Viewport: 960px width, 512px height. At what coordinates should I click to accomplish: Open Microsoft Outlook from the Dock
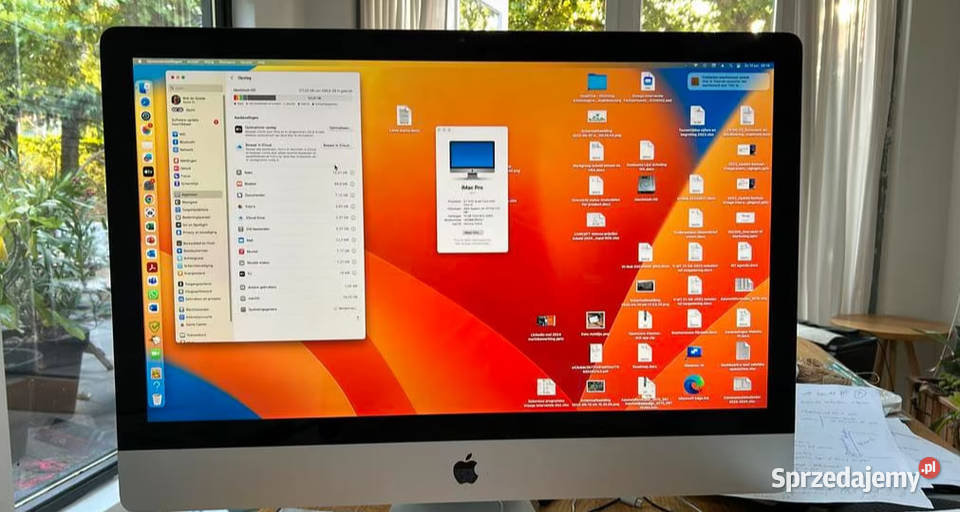[152, 254]
